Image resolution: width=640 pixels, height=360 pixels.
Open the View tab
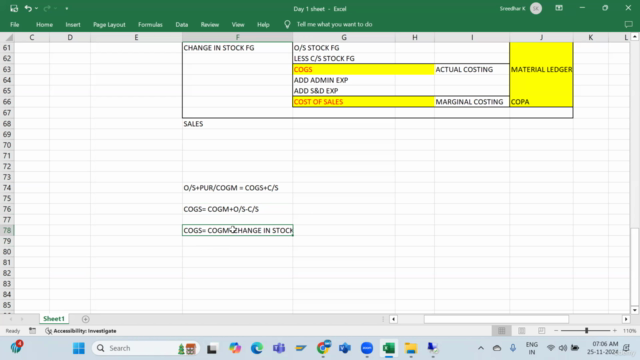[x=238, y=24]
